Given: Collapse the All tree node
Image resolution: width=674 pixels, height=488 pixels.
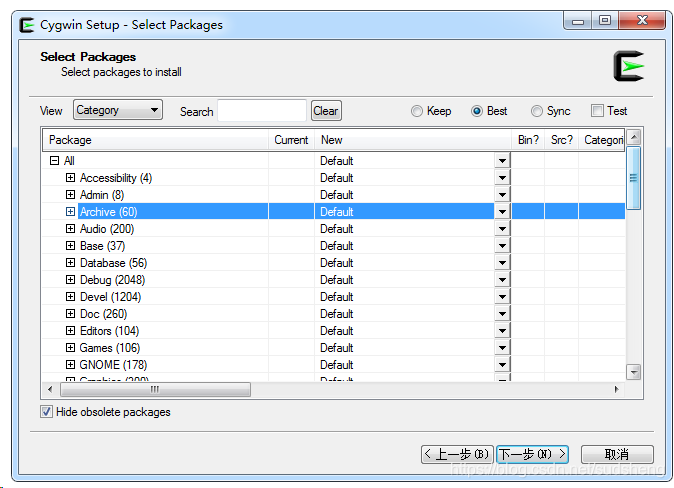Looking at the screenshot, I should click(x=54, y=161).
